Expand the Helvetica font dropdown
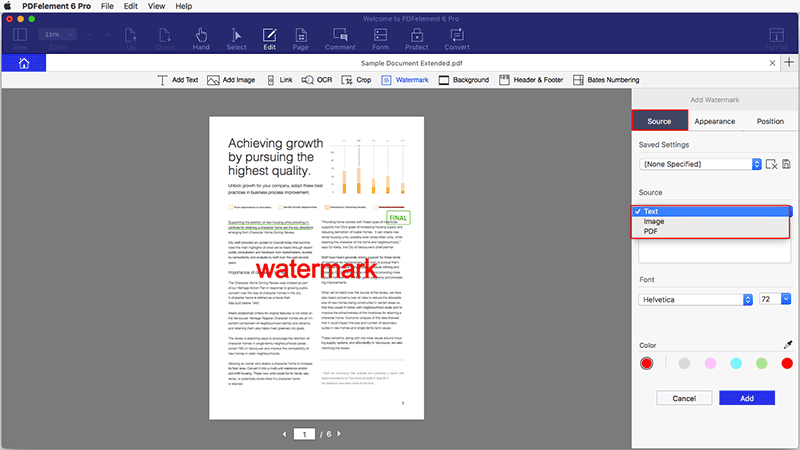This screenshot has width=800, height=450. pos(695,299)
